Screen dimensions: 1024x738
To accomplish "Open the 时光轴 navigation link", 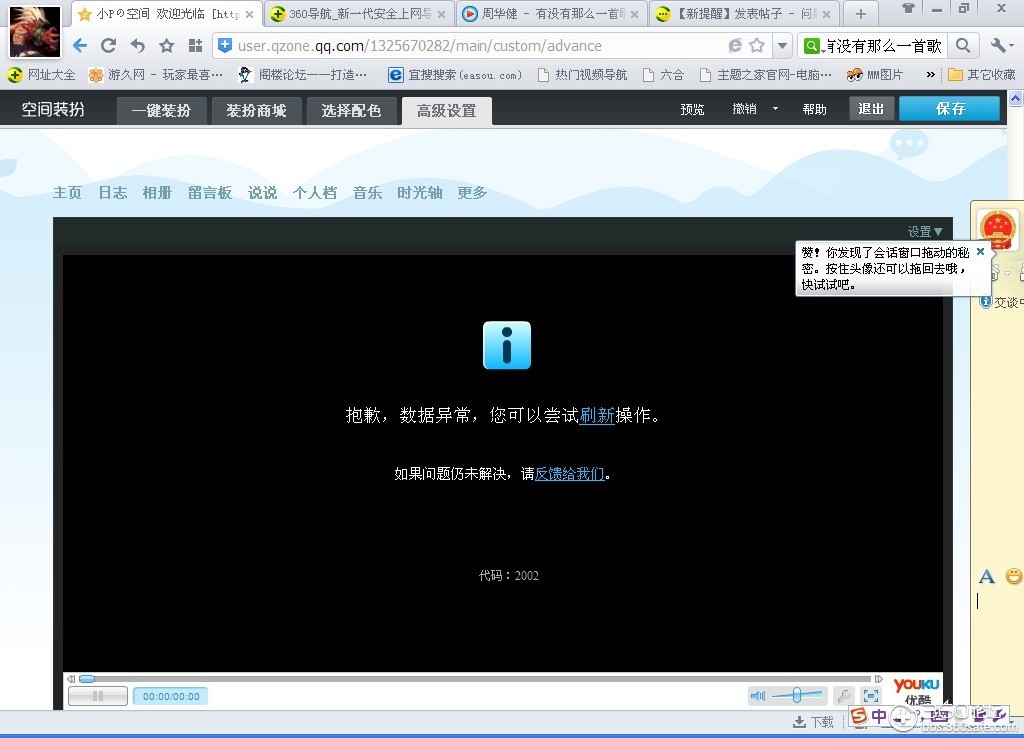I will [x=420, y=193].
